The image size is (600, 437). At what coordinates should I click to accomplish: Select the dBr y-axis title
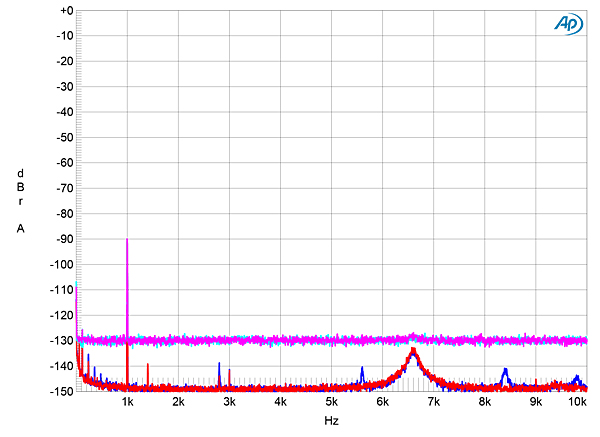tap(21, 187)
